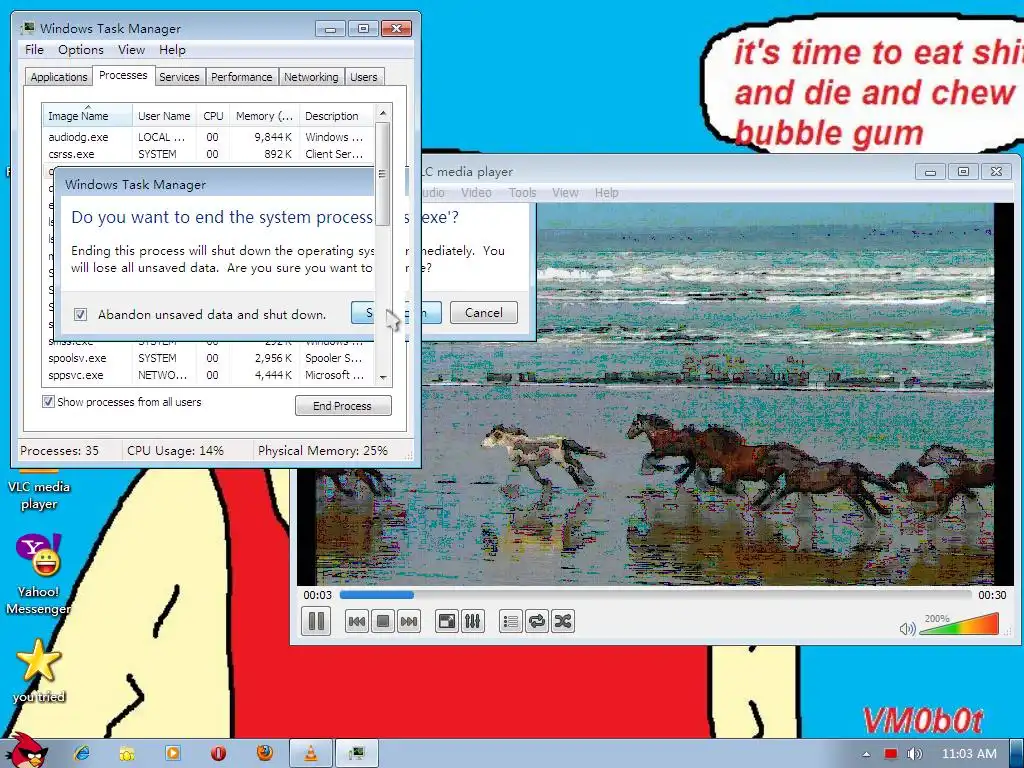Switch to the Networking tab
This screenshot has width=1024, height=768.
coord(312,77)
